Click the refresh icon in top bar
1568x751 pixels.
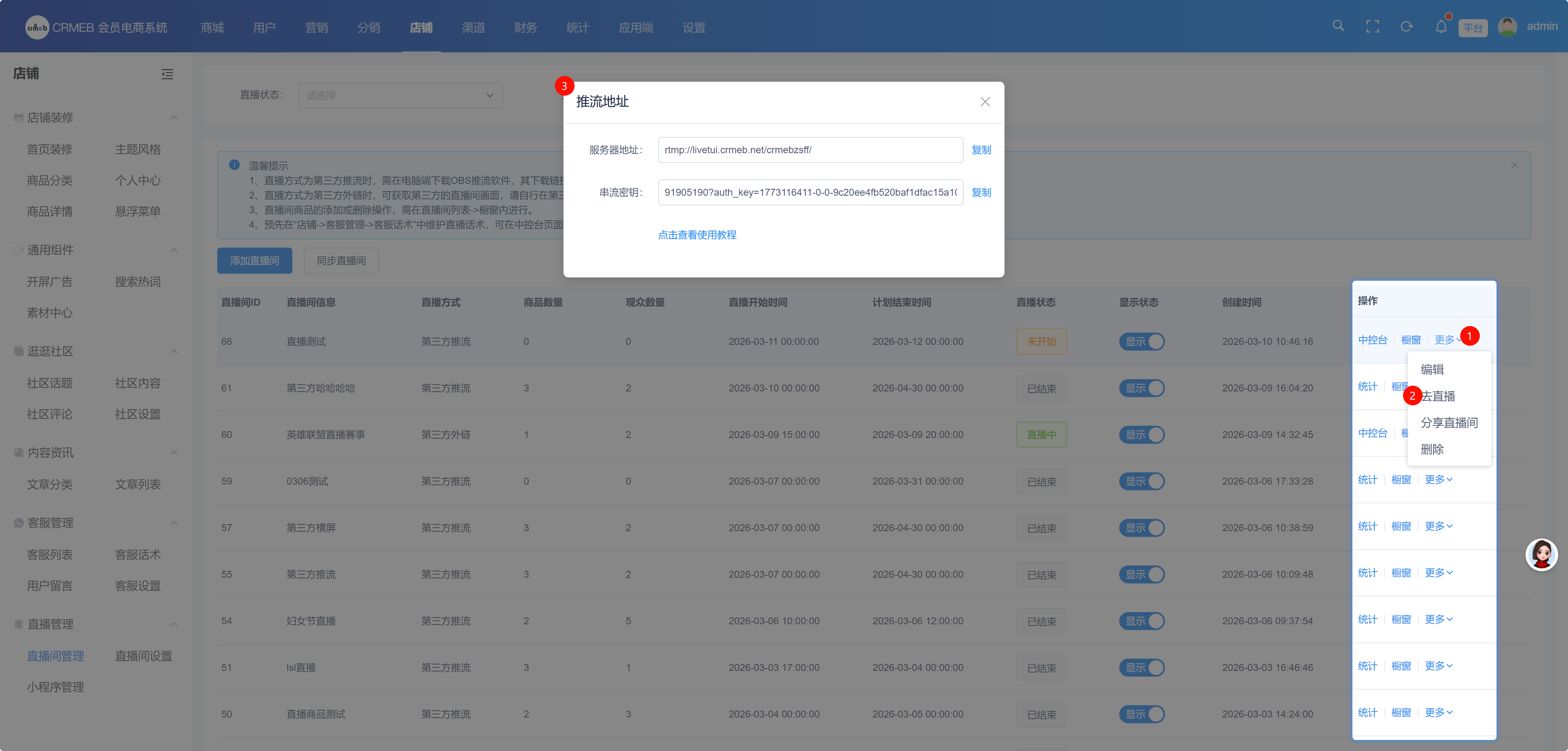pyautogui.click(x=1406, y=27)
